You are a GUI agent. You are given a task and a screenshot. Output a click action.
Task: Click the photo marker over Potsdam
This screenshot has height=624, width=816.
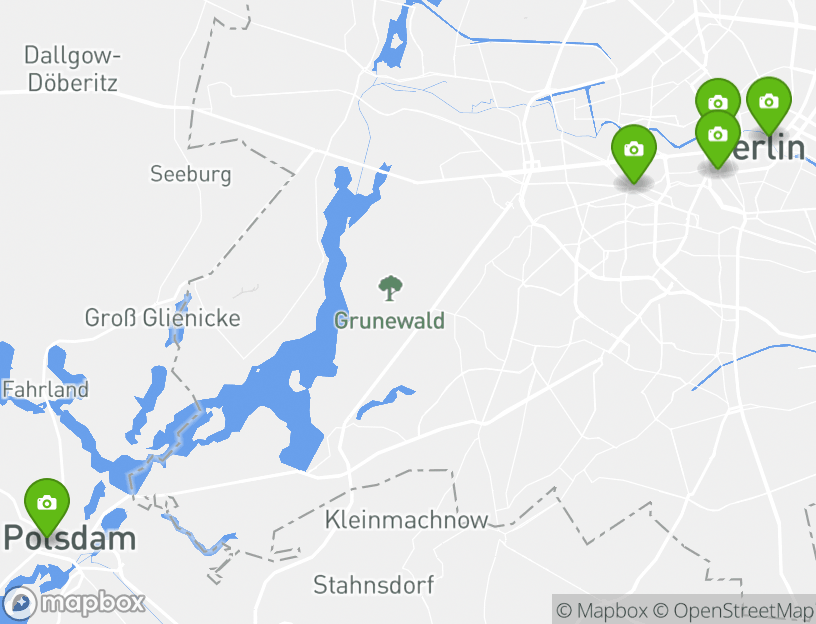[x=47, y=505]
